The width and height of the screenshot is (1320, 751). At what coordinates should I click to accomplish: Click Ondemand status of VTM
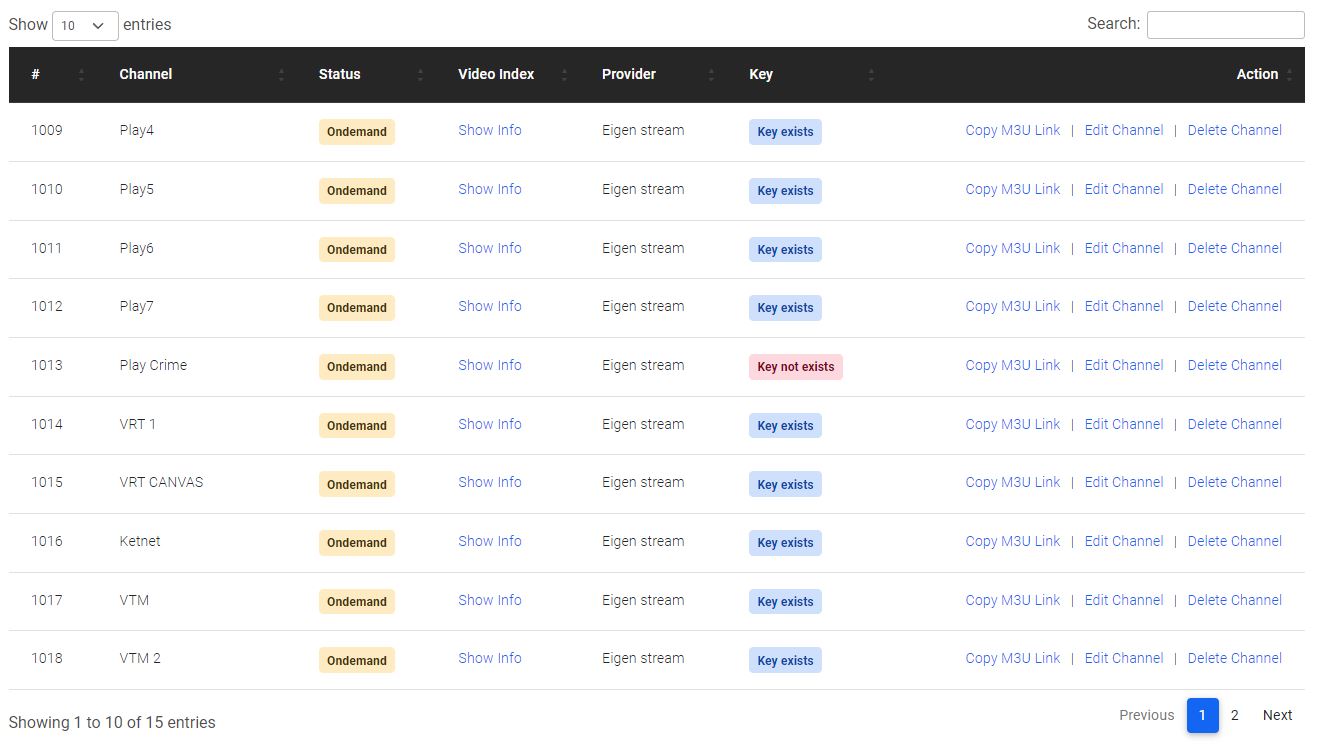[x=357, y=601]
